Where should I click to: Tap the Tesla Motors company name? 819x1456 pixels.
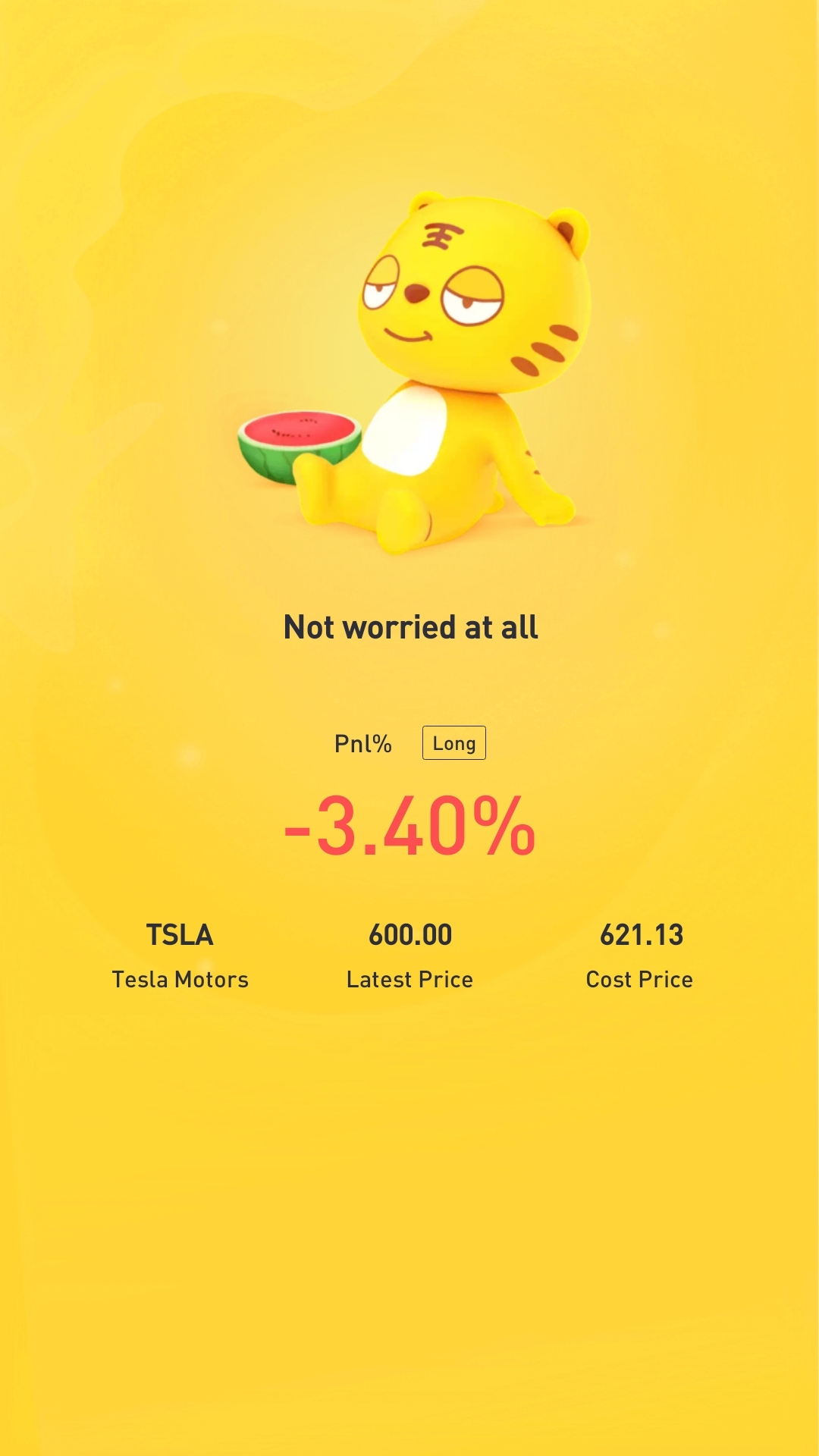pos(180,980)
